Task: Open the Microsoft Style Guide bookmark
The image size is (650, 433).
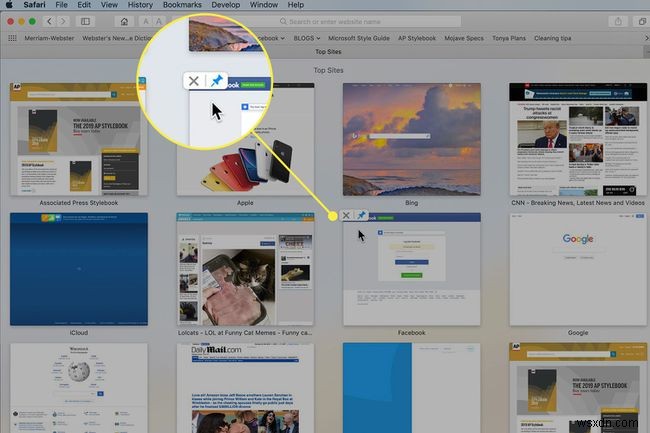Action: 359,38
